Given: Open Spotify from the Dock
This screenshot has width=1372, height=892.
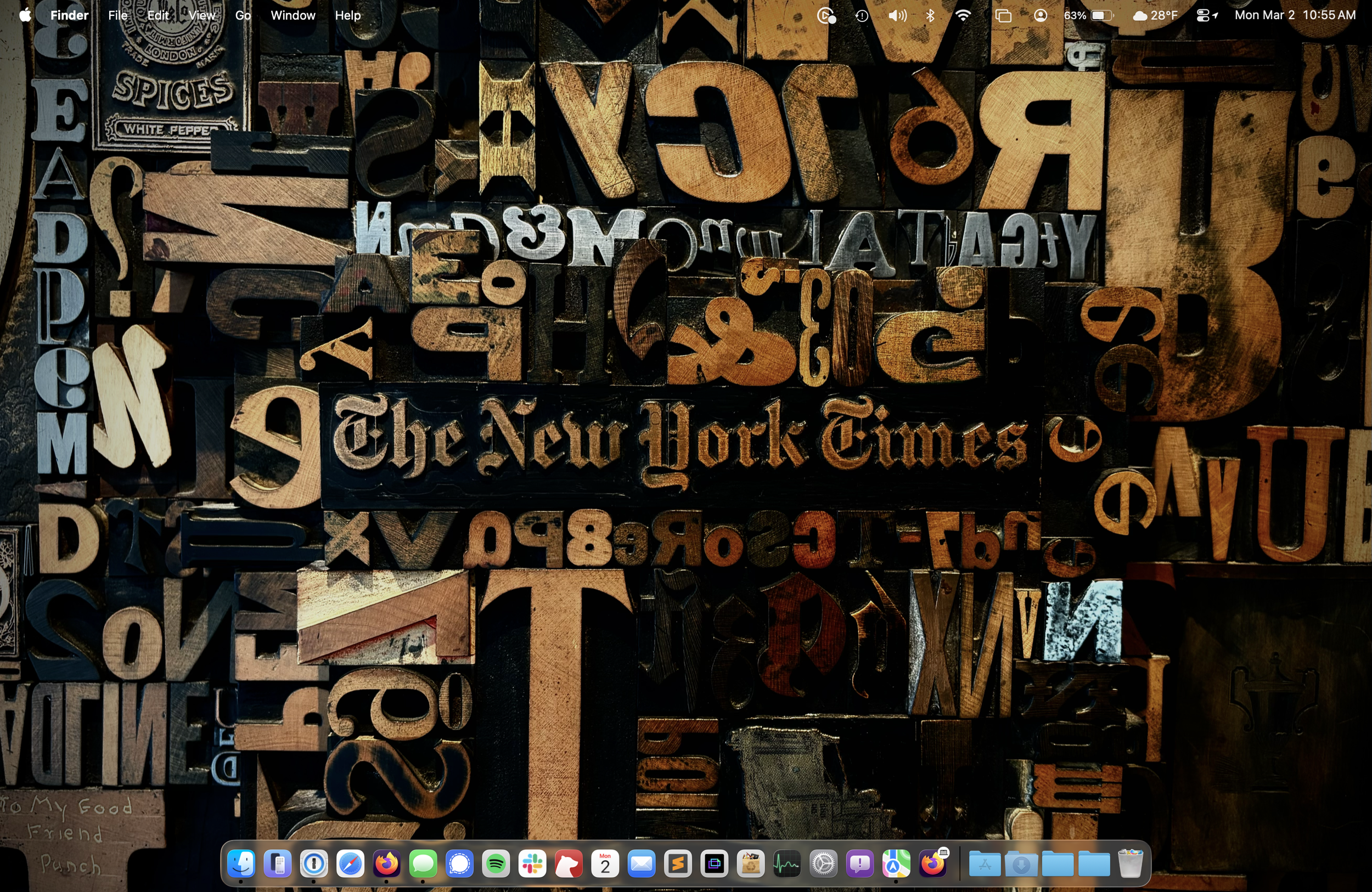Looking at the screenshot, I should point(496,864).
